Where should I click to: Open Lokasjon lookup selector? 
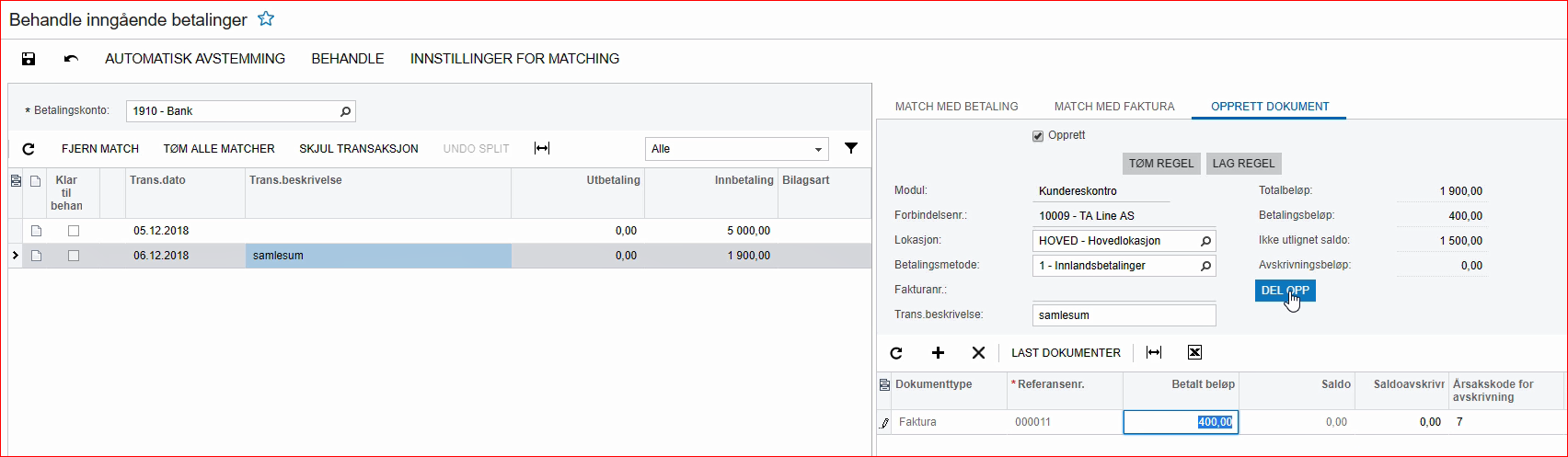(x=1205, y=241)
